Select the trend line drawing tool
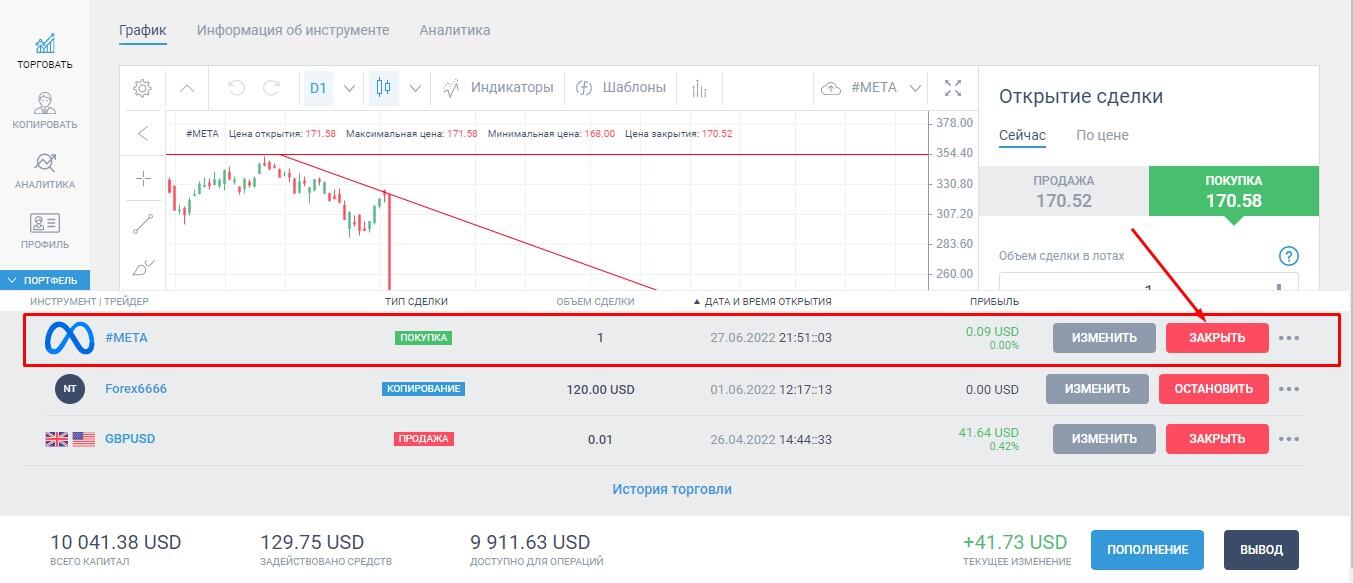Screen dimensions: 1353x583 point(143,224)
